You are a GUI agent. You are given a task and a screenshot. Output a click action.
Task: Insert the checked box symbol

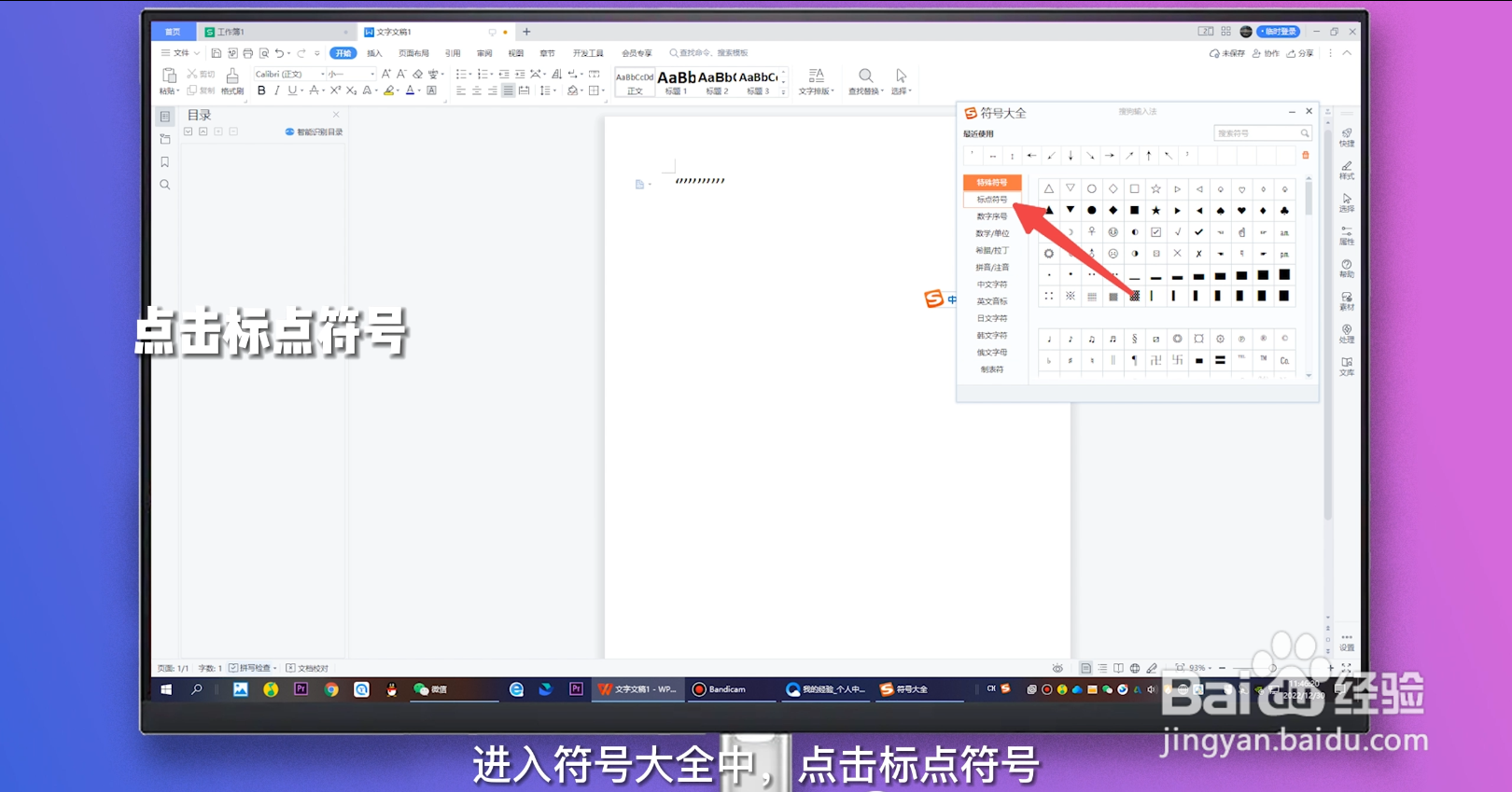coord(1155,232)
